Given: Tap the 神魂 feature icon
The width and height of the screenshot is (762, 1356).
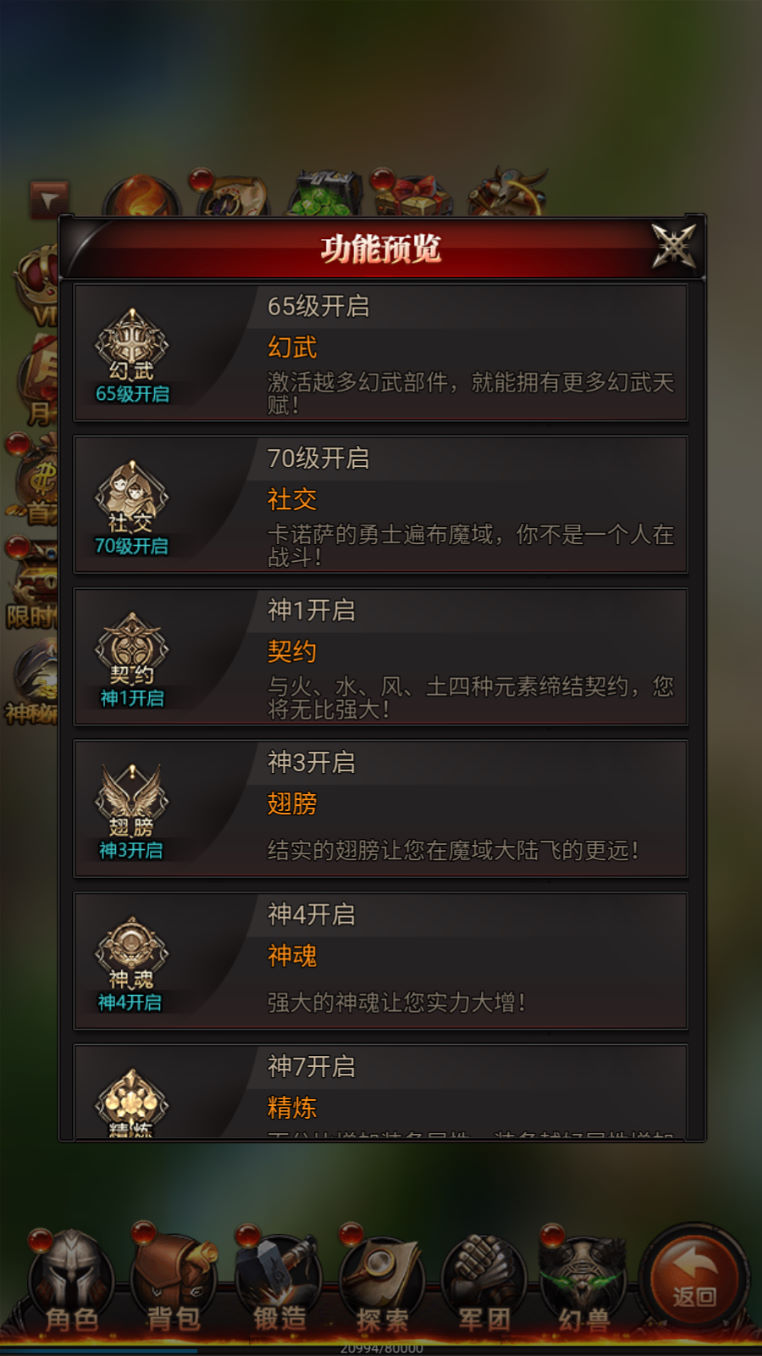Looking at the screenshot, I should click(x=132, y=963).
